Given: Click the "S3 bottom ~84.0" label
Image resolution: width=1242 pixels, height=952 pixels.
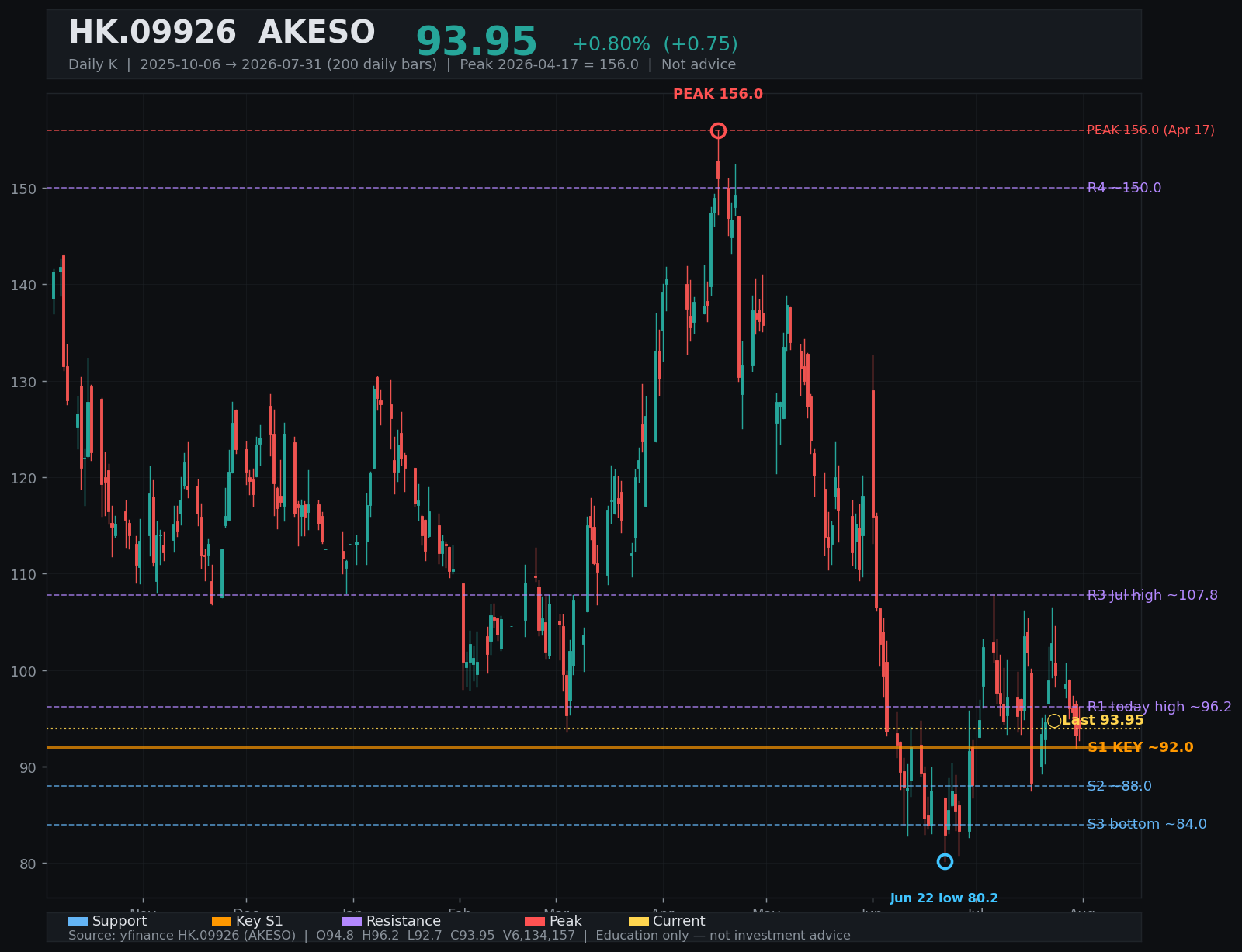Looking at the screenshot, I should click(x=1147, y=824).
